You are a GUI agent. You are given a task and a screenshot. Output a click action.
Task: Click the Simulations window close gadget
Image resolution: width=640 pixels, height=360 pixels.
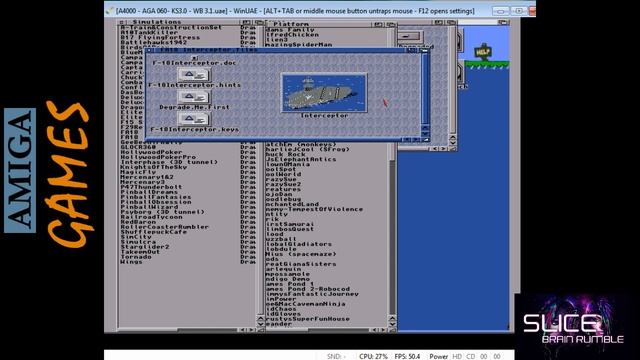(122, 22)
